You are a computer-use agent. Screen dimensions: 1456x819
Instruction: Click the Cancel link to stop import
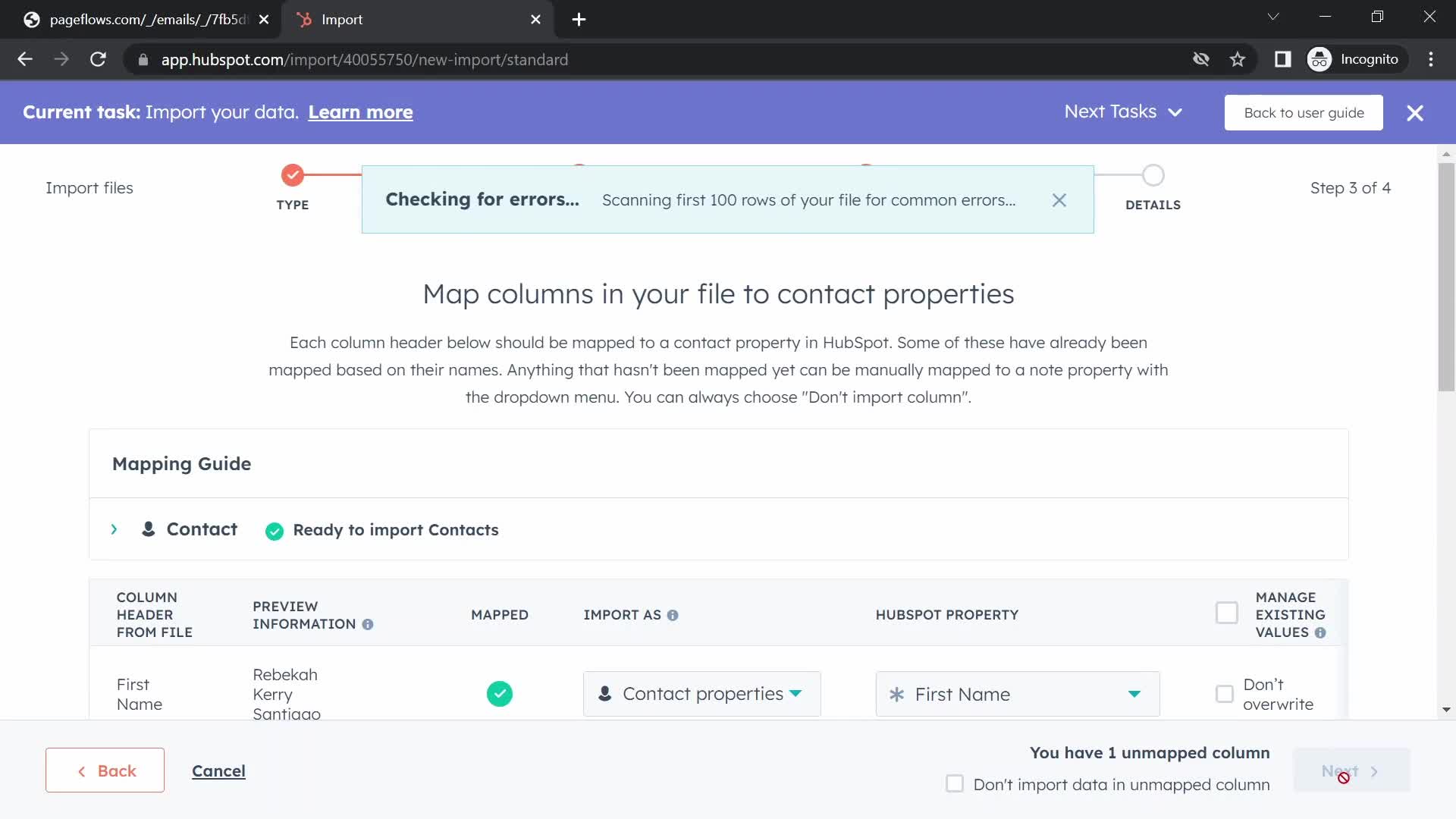[218, 770]
